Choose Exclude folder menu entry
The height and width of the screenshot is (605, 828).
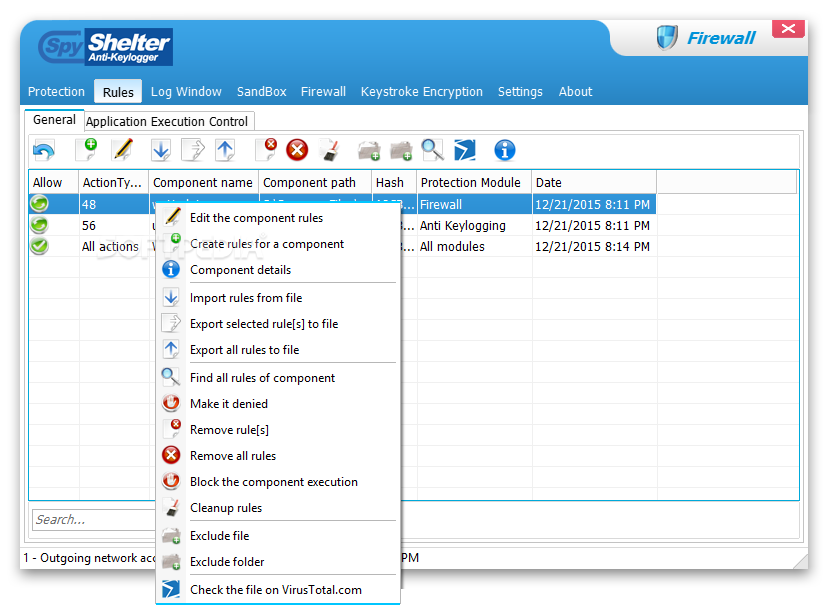pyautogui.click(x=278, y=561)
